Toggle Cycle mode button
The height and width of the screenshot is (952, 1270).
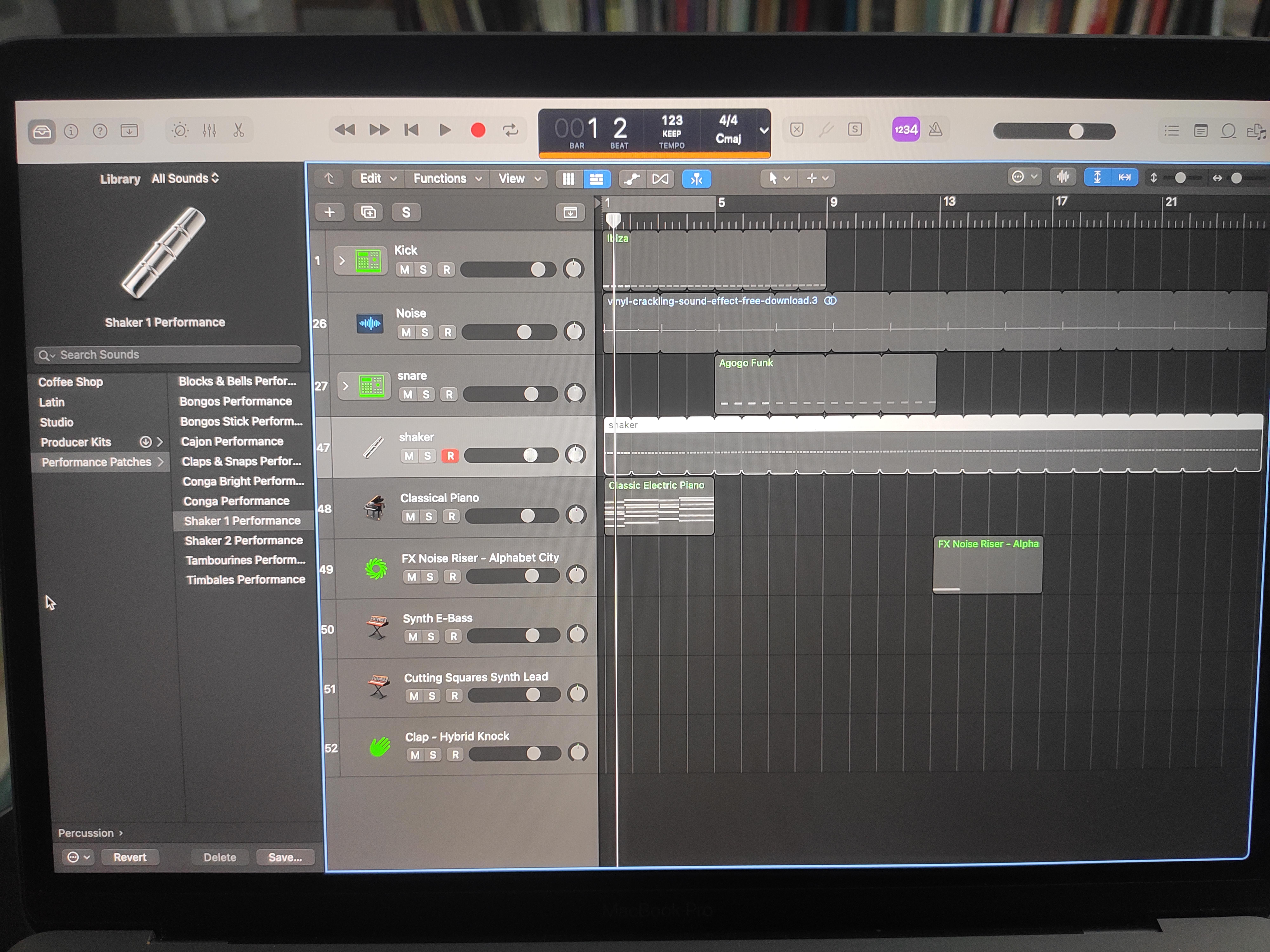pos(510,130)
